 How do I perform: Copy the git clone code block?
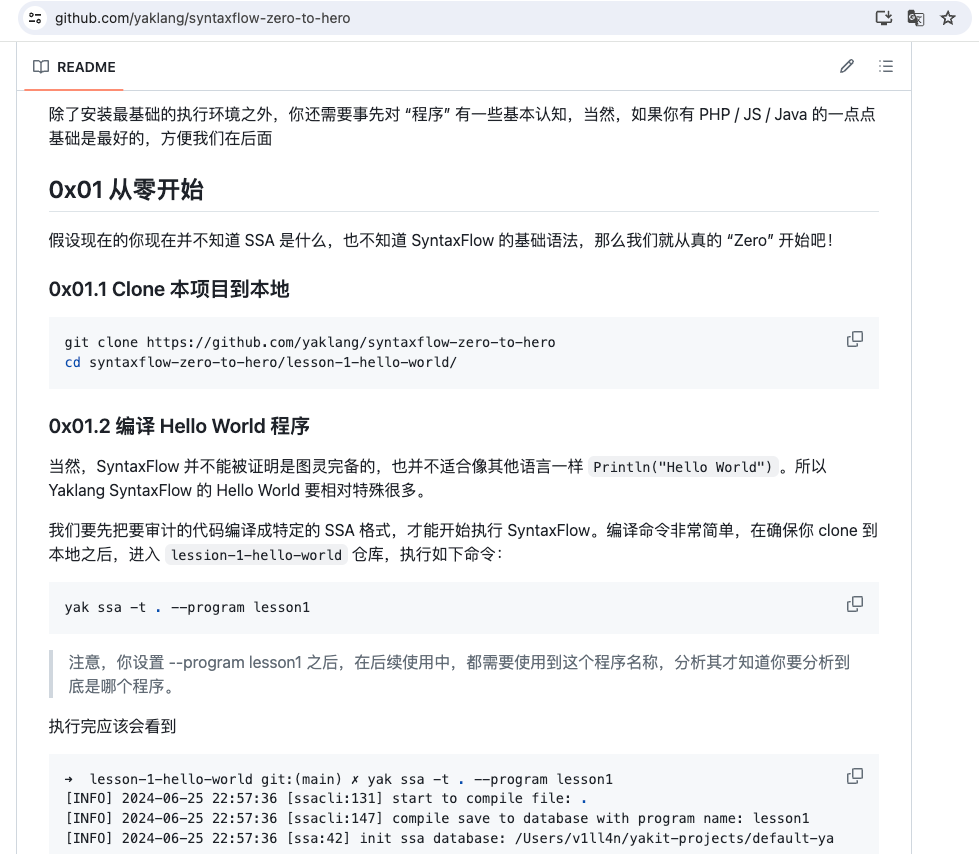click(855, 339)
